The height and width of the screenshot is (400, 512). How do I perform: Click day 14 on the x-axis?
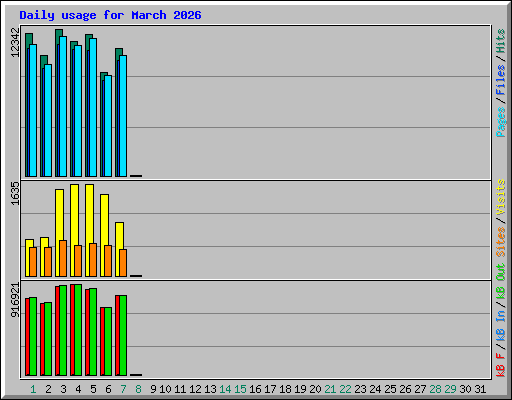[x=225, y=389]
